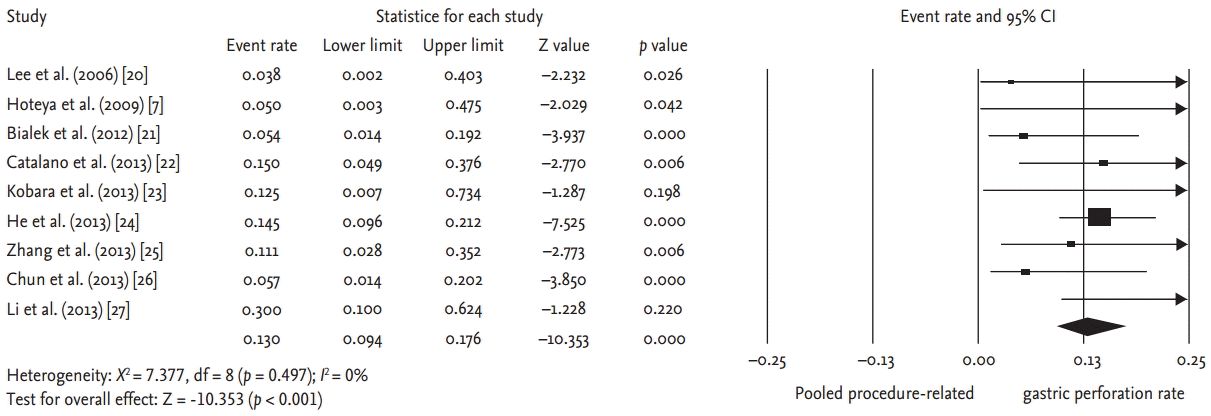Click the −0.25 axis tick label
The height and width of the screenshot is (416, 1211).
[767, 361]
